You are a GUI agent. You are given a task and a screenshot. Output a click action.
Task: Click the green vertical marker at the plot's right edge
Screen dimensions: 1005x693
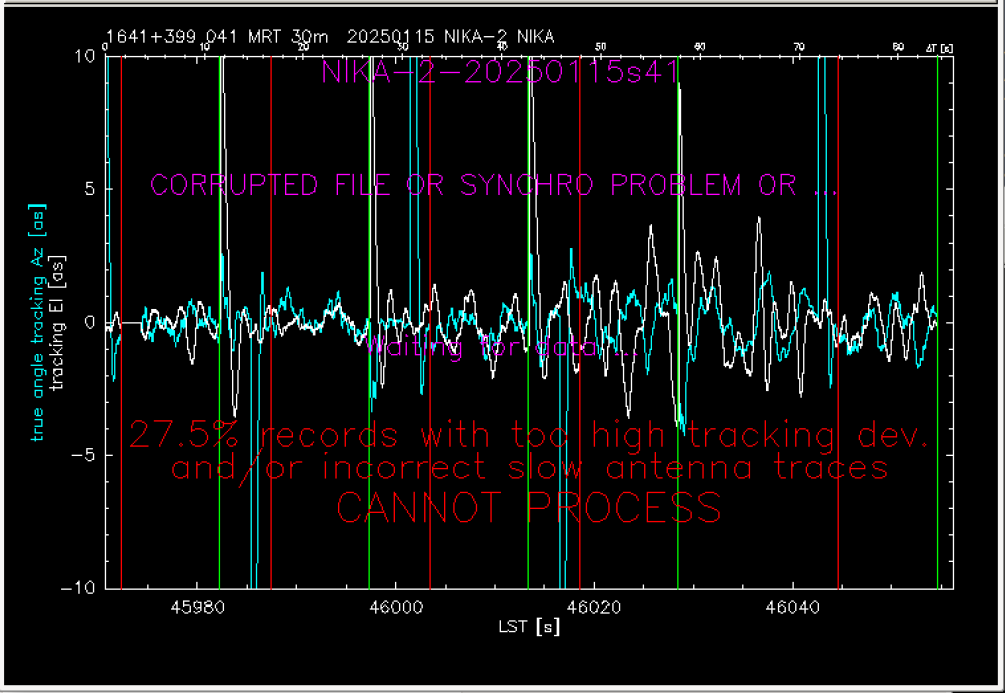coord(937,320)
